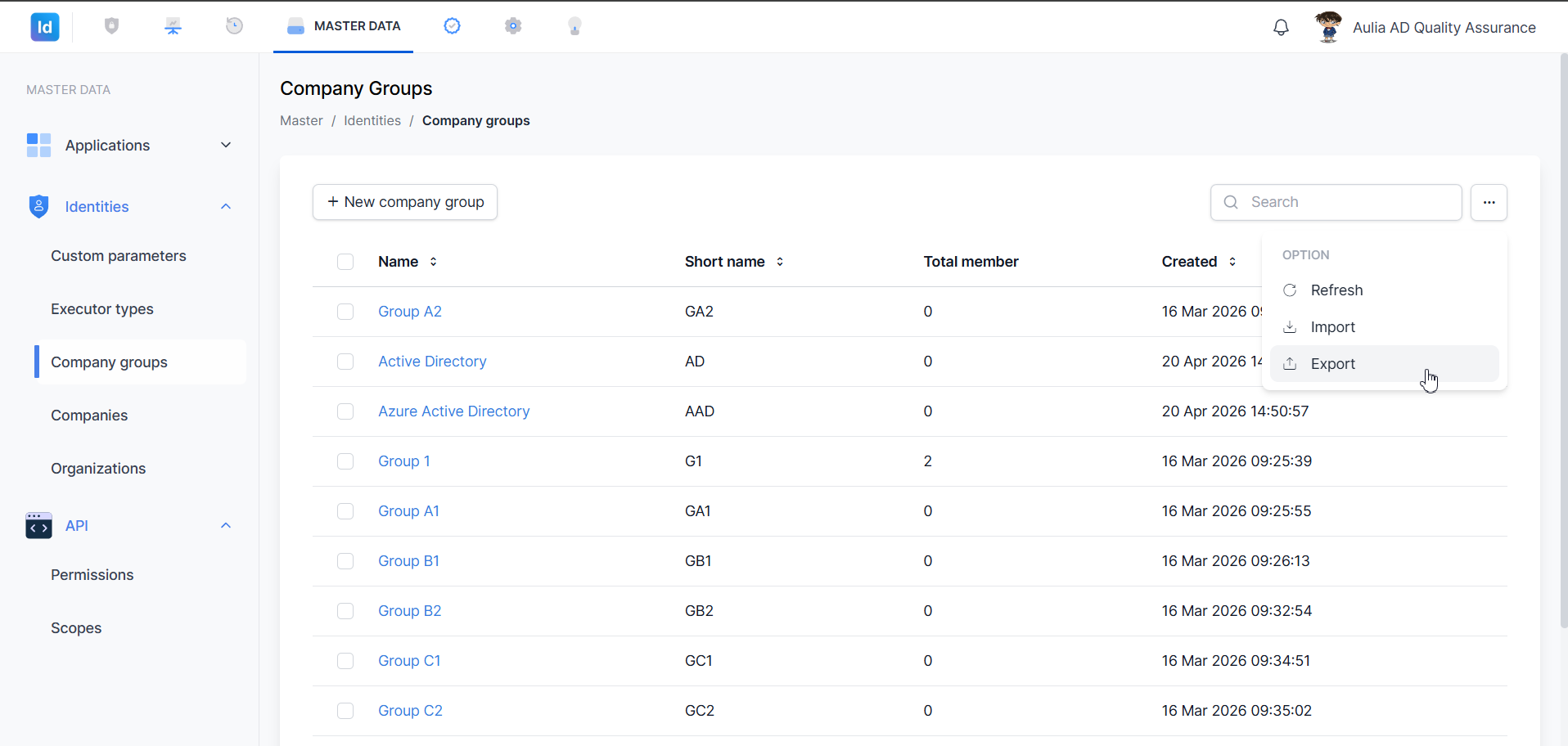Click the Id app logo
The image size is (1568, 746).
[x=45, y=27]
